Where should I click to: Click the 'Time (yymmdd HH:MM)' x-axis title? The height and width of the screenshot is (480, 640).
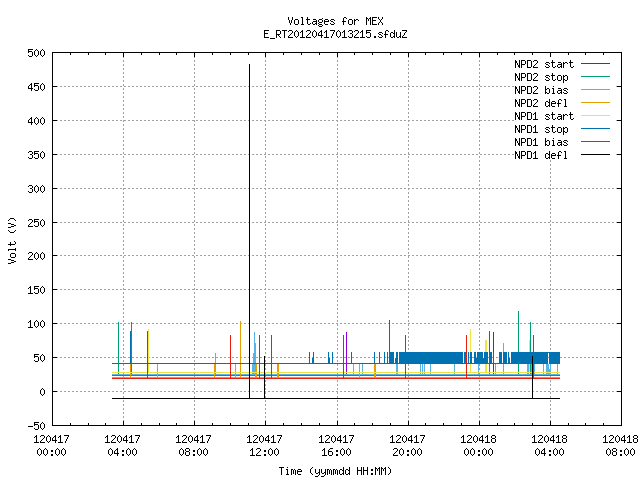click(335, 471)
